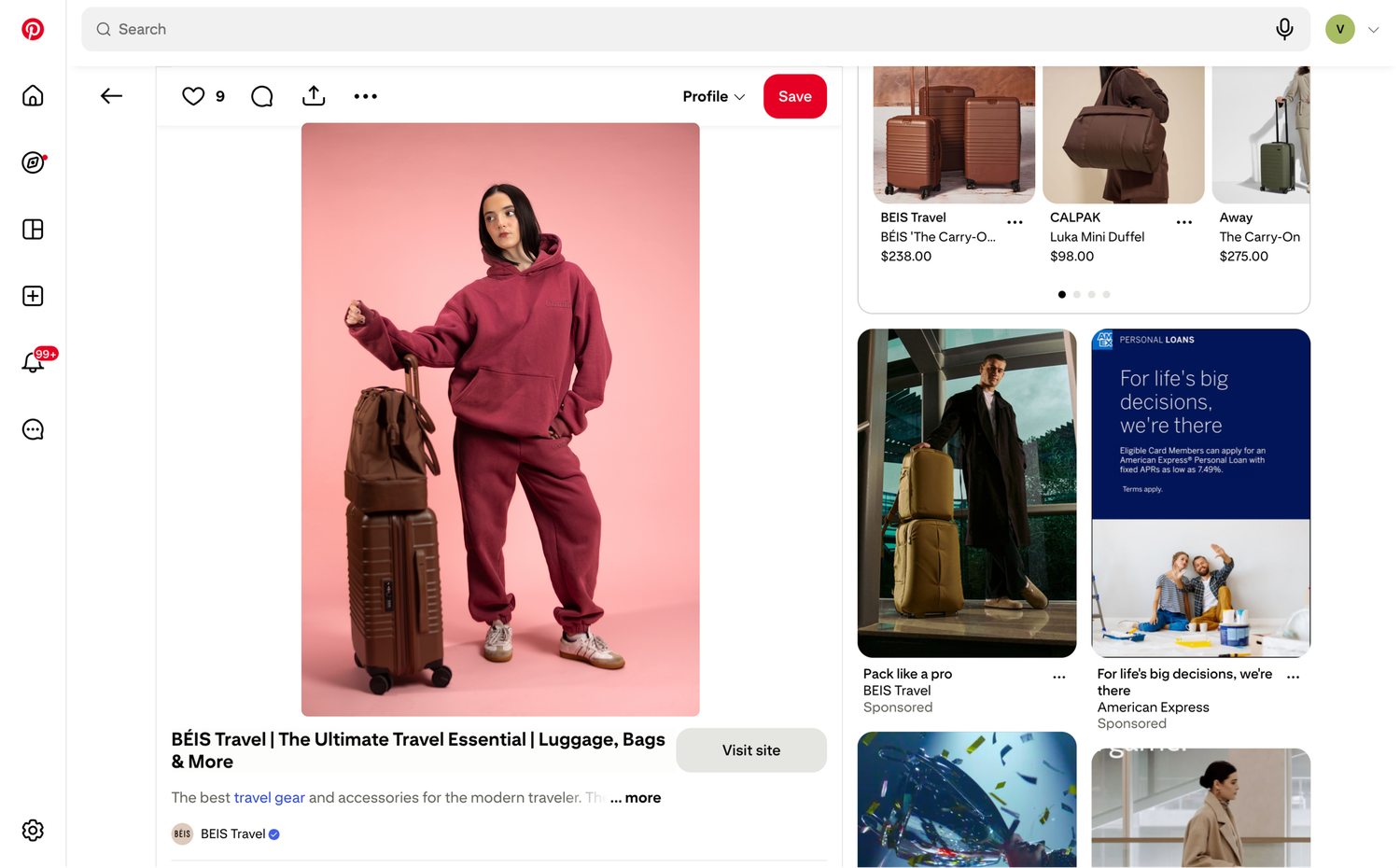This screenshot has width=1400, height=868.
Task: Click the $275.00 price
Action: click(x=1244, y=257)
